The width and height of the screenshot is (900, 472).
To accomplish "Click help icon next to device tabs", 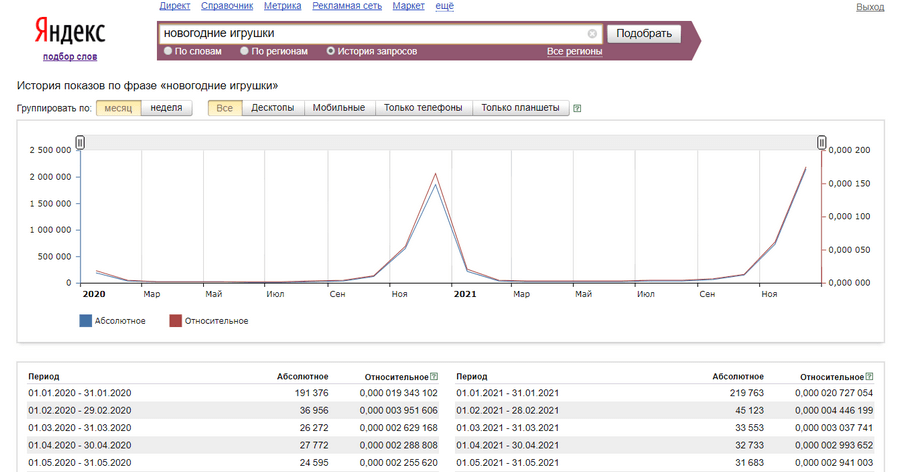I will pyautogui.click(x=577, y=108).
